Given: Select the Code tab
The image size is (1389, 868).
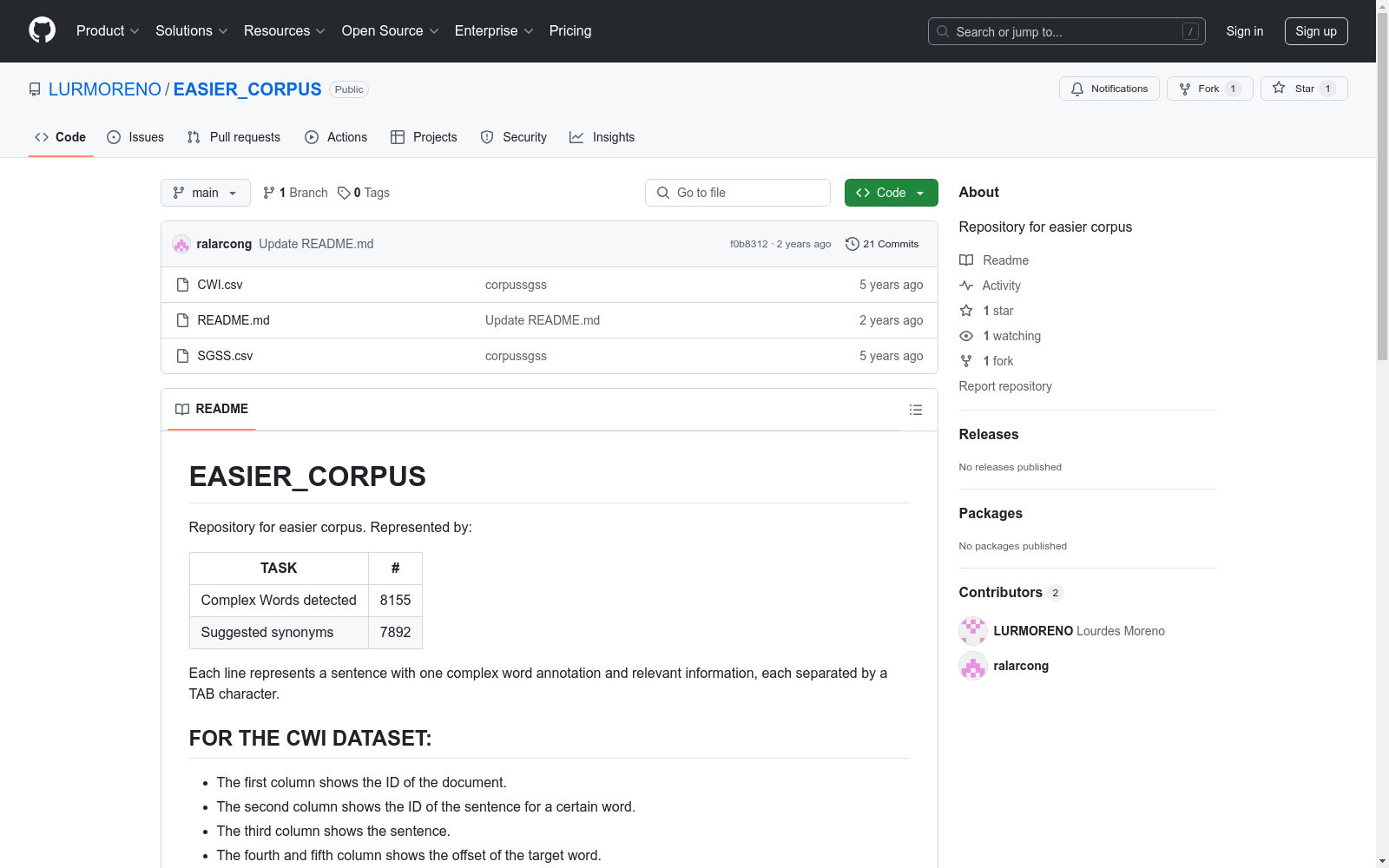Looking at the screenshot, I should click(60, 137).
